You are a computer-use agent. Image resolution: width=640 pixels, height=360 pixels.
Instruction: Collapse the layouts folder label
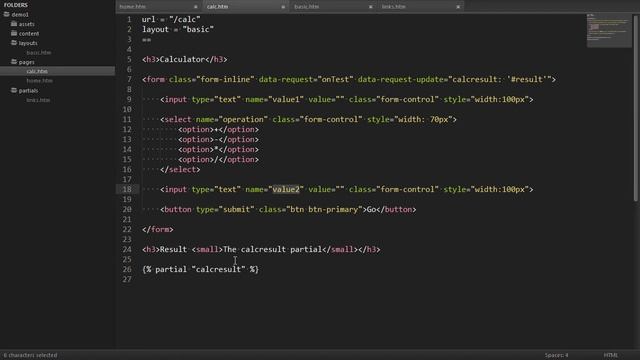point(28,43)
